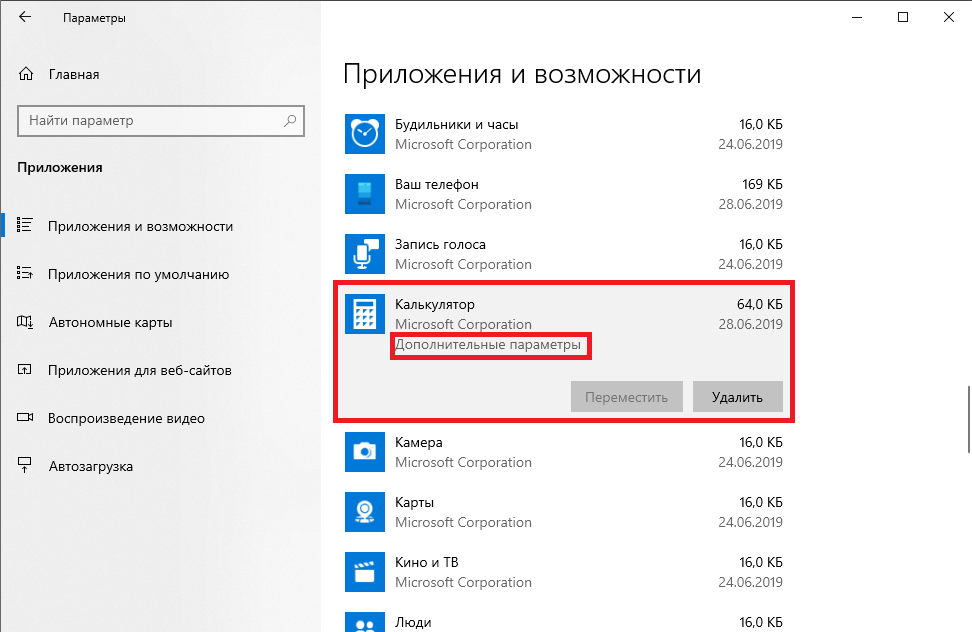This screenshot has height=632, width=972.
Task: Select the Люди app row
Action: [563, 620]
